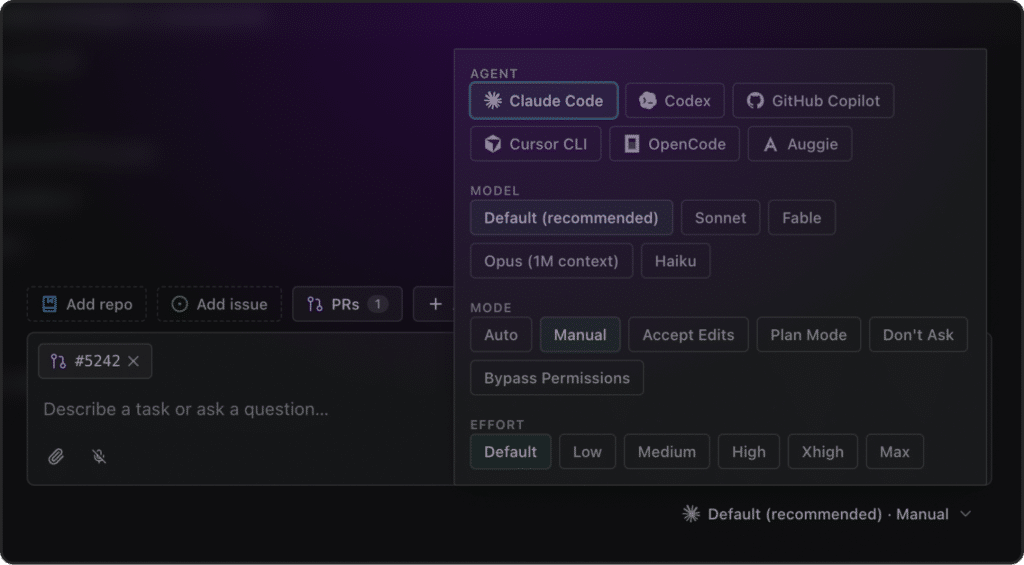
Task: Open the Default (recommended) · Manual selector
Action: pos(827,514)
